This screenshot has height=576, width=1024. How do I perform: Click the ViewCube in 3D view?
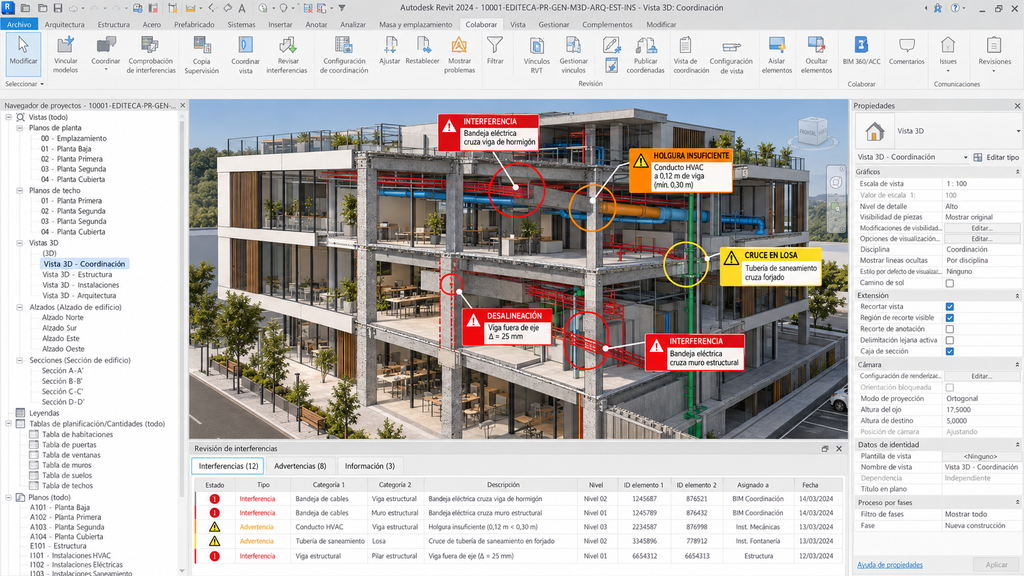812,131
